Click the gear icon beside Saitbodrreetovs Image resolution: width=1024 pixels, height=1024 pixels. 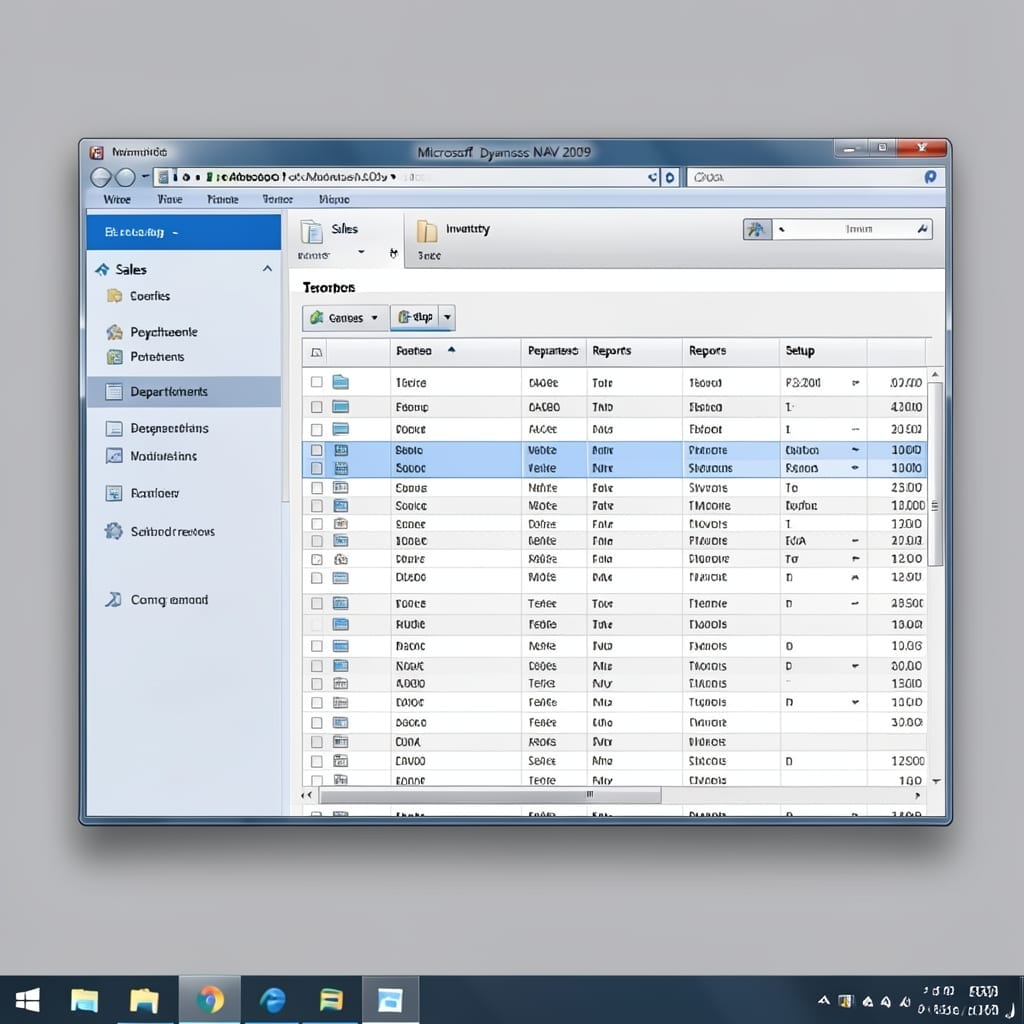tap(114, 531)
